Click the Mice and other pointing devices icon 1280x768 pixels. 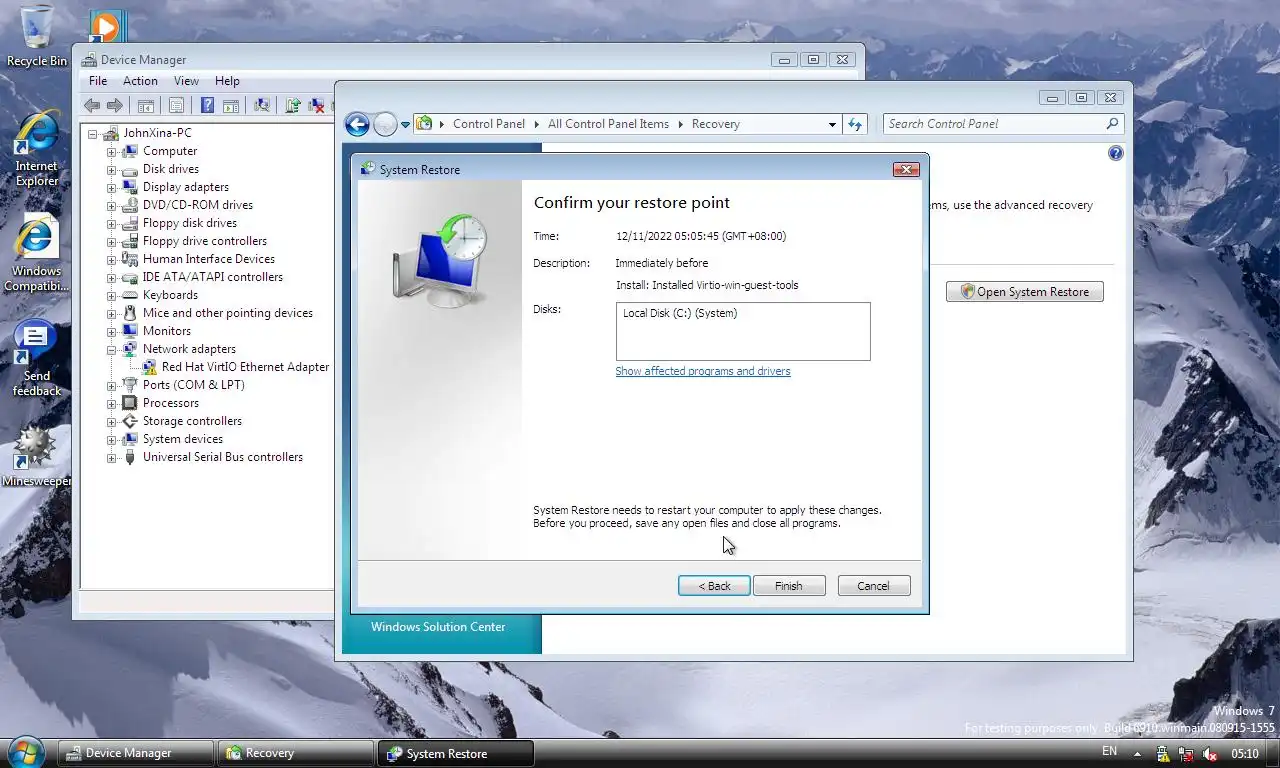click(x=129, y=313)
